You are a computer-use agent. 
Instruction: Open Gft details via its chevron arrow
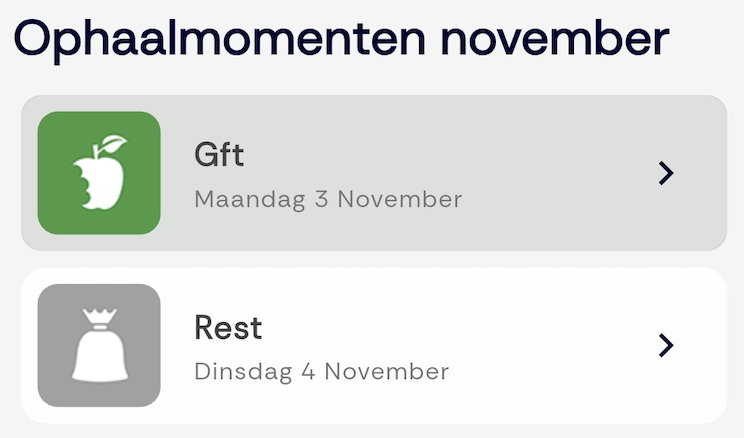[x=666, y=173]
